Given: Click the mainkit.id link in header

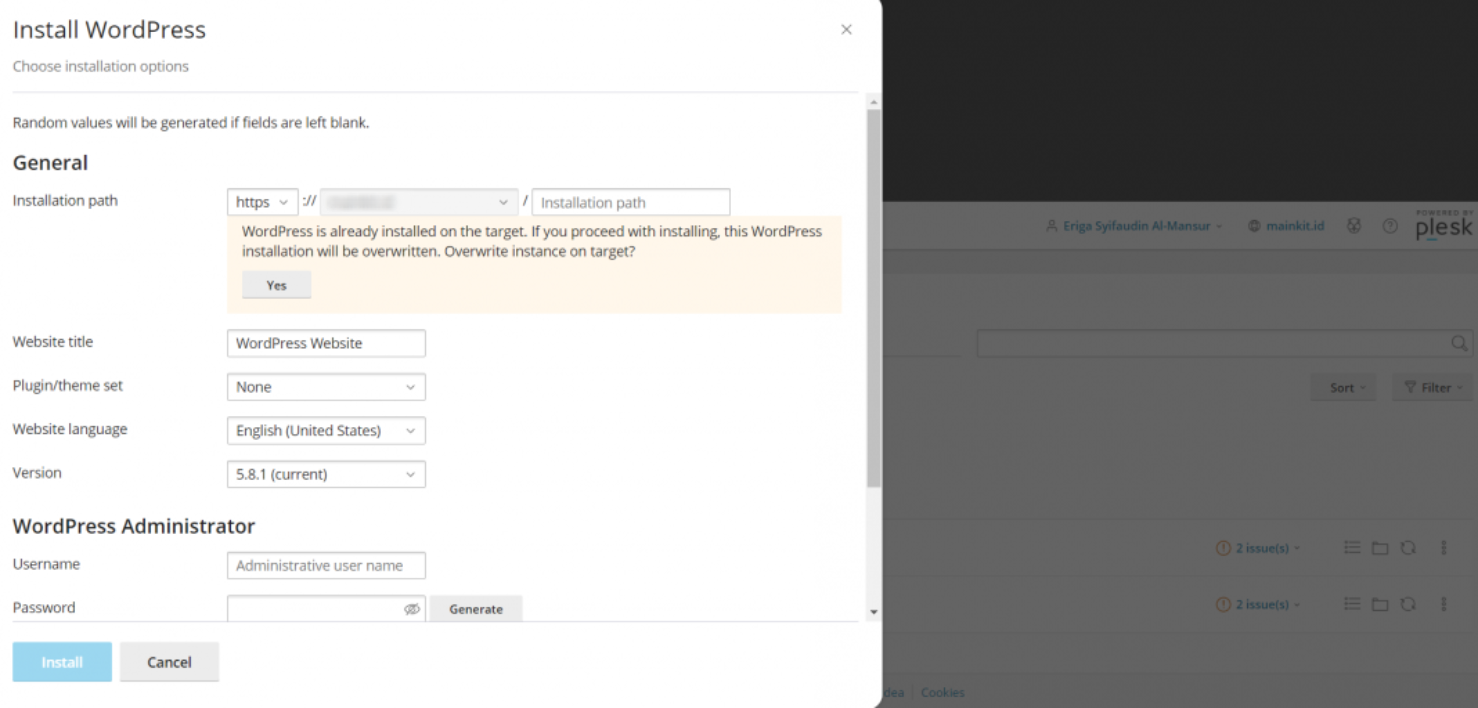Looking at the screenshot, I should (x=1286, y=227).
